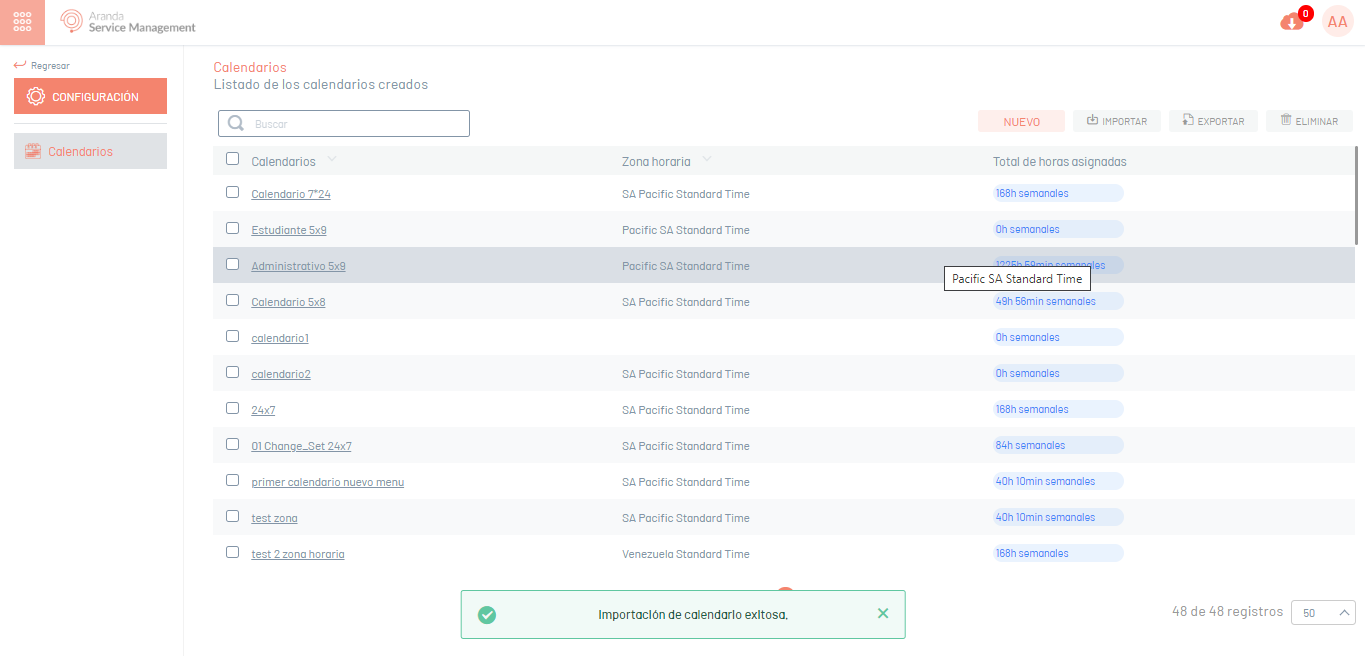Click the CONFIGURACIÓN sidebar button
Image resolution: width=1365 pixels, height=656 pixels.
(x=90, y=97)
